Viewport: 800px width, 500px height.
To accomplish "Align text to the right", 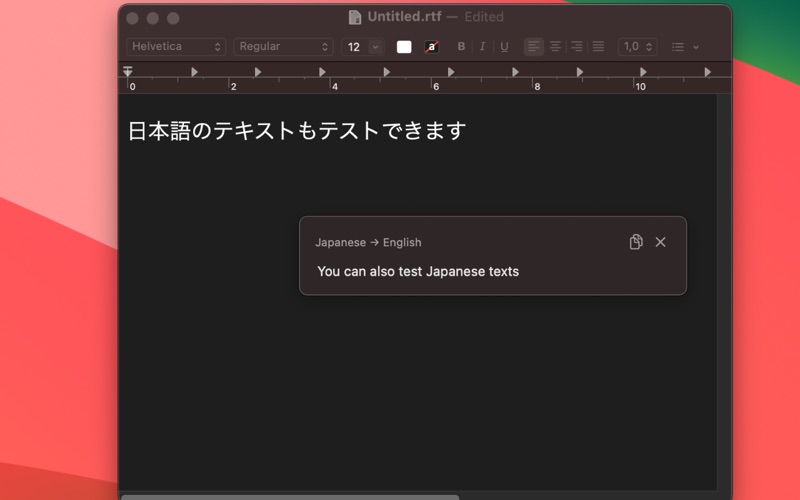I will click(577, 46).
